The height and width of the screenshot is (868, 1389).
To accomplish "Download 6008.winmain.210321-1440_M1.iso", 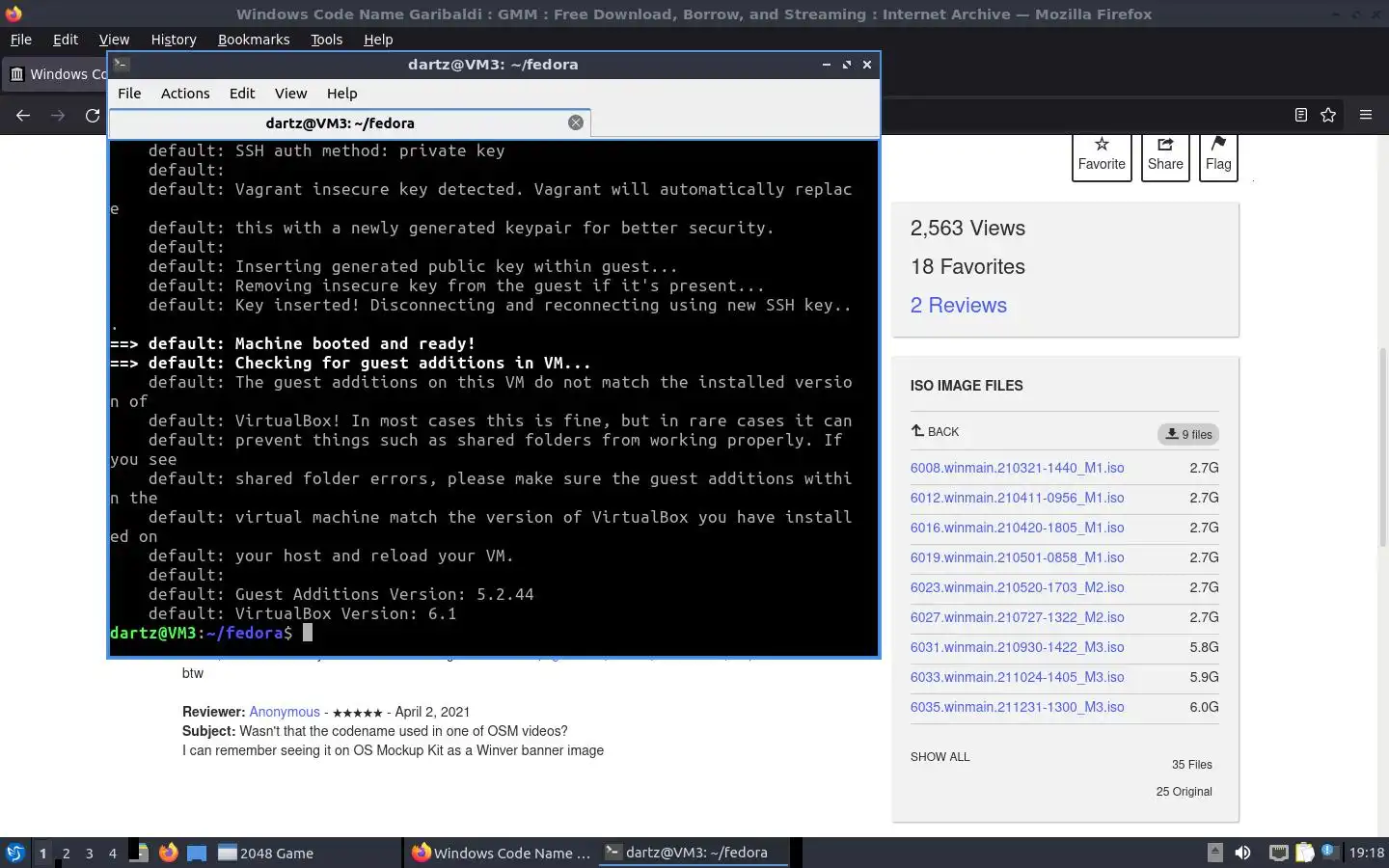I will coord(1017,468).
